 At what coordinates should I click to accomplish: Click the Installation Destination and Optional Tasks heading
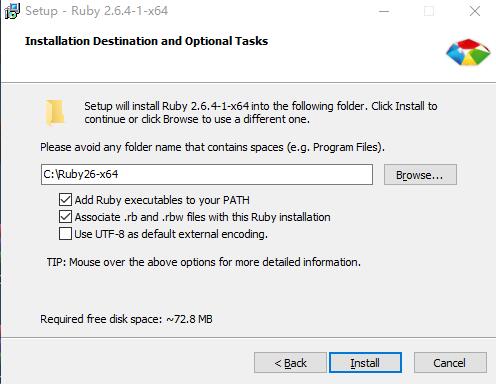pos(146,41)
